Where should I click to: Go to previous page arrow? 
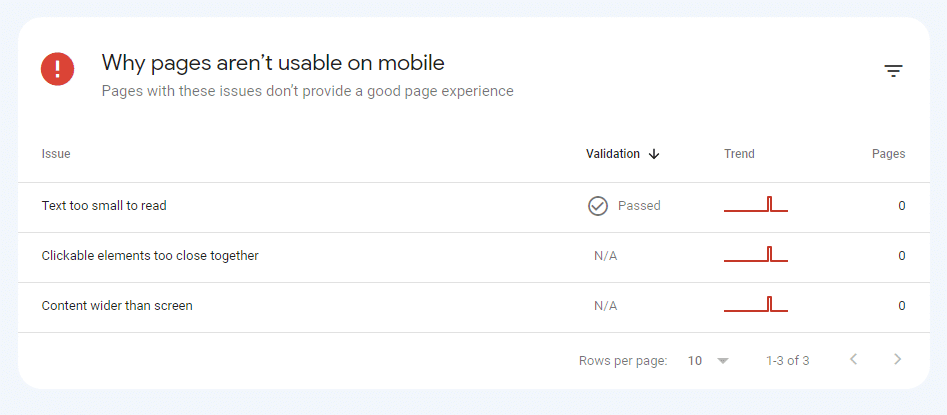[x=853, y=360]
